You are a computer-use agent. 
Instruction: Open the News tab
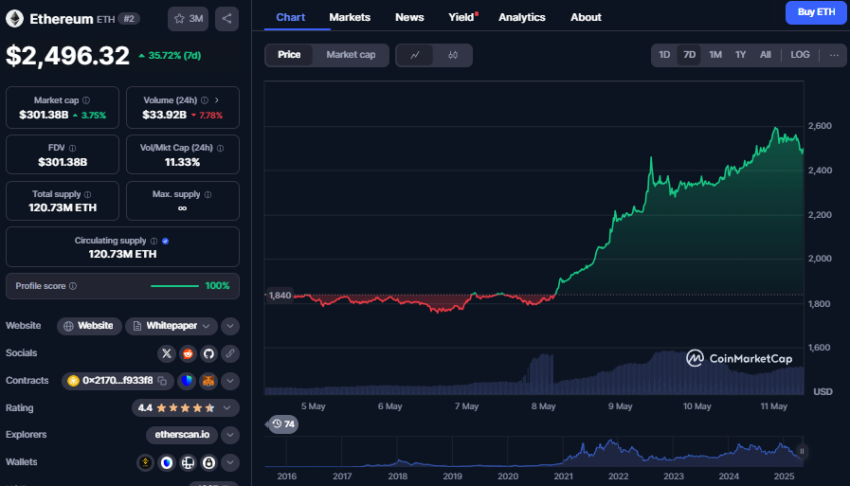(409, 17)
